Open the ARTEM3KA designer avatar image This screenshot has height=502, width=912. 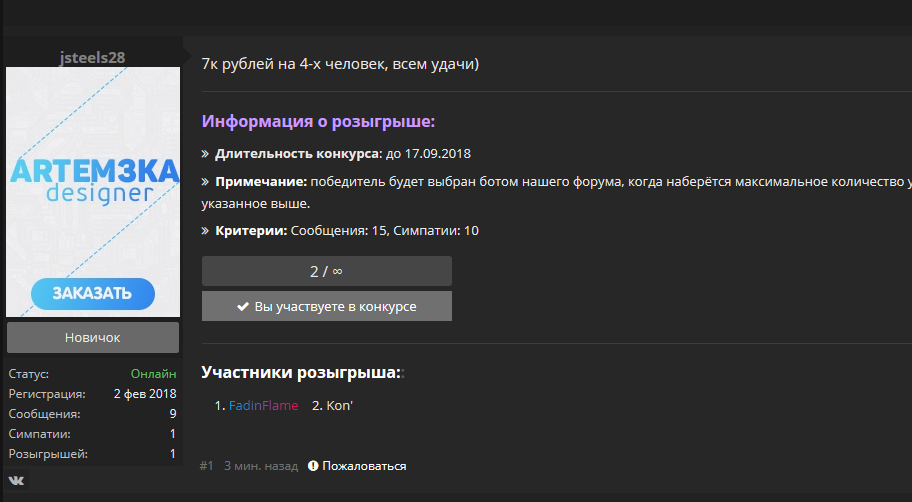(93, 192)
